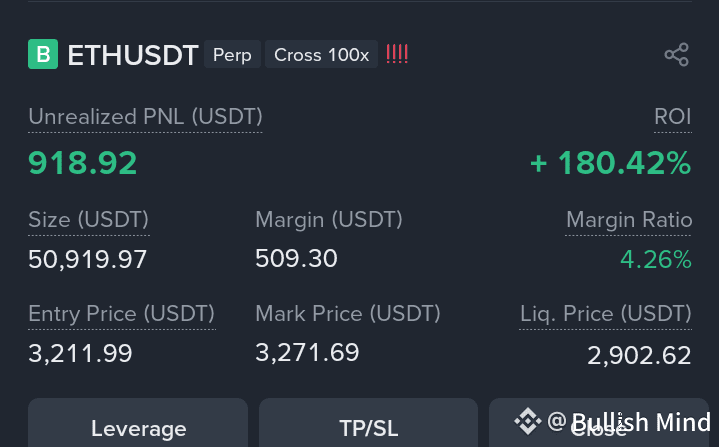Tap the Close position button
The image size is (719, 447).
click(599, 423)
